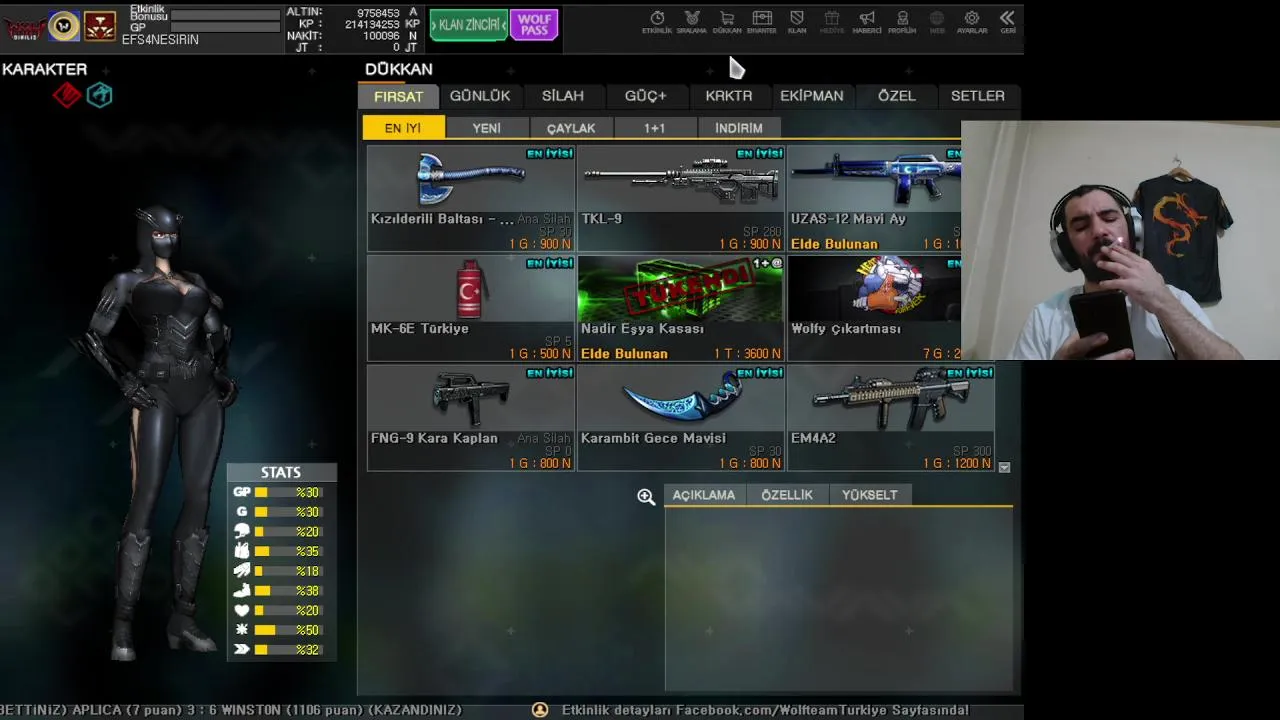Screen dimensions: 1280x720
Task: Click the magnifier zoom icon beside Açıklama
Action: pyautogui.click(x=646, y=497)
